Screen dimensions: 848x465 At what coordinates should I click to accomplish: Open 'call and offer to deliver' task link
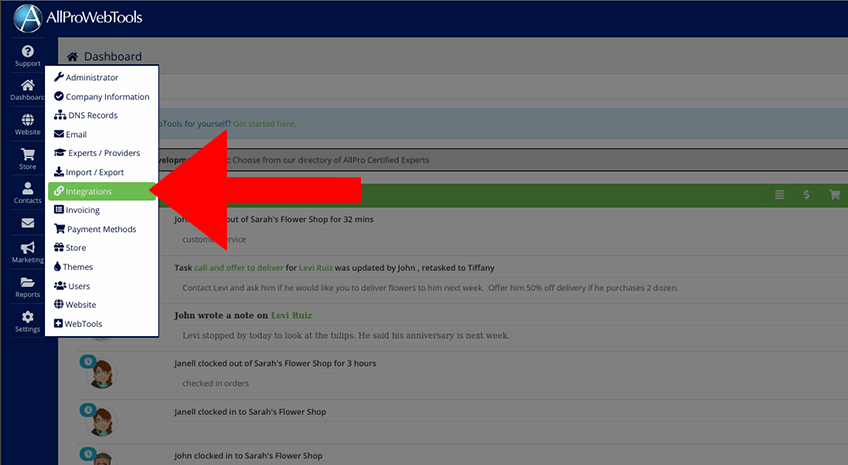[x=238, y=268]
